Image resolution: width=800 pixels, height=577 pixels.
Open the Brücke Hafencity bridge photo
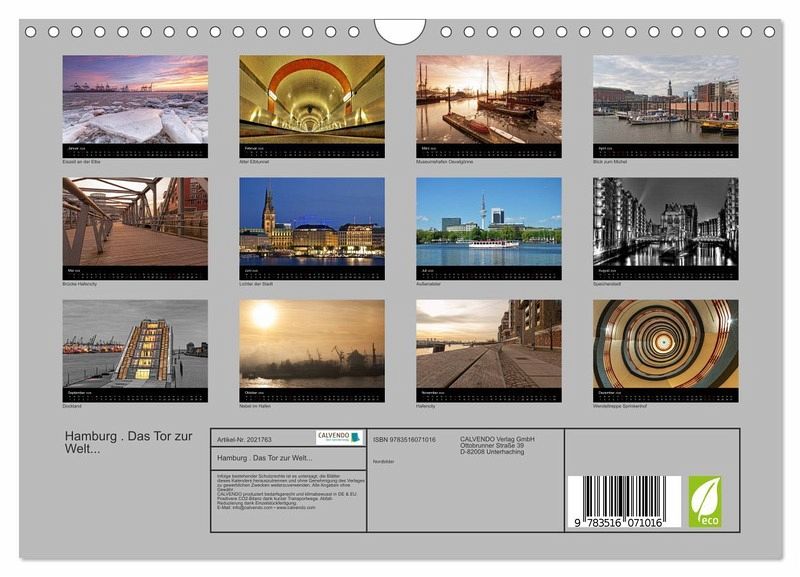tap(135, 222)
